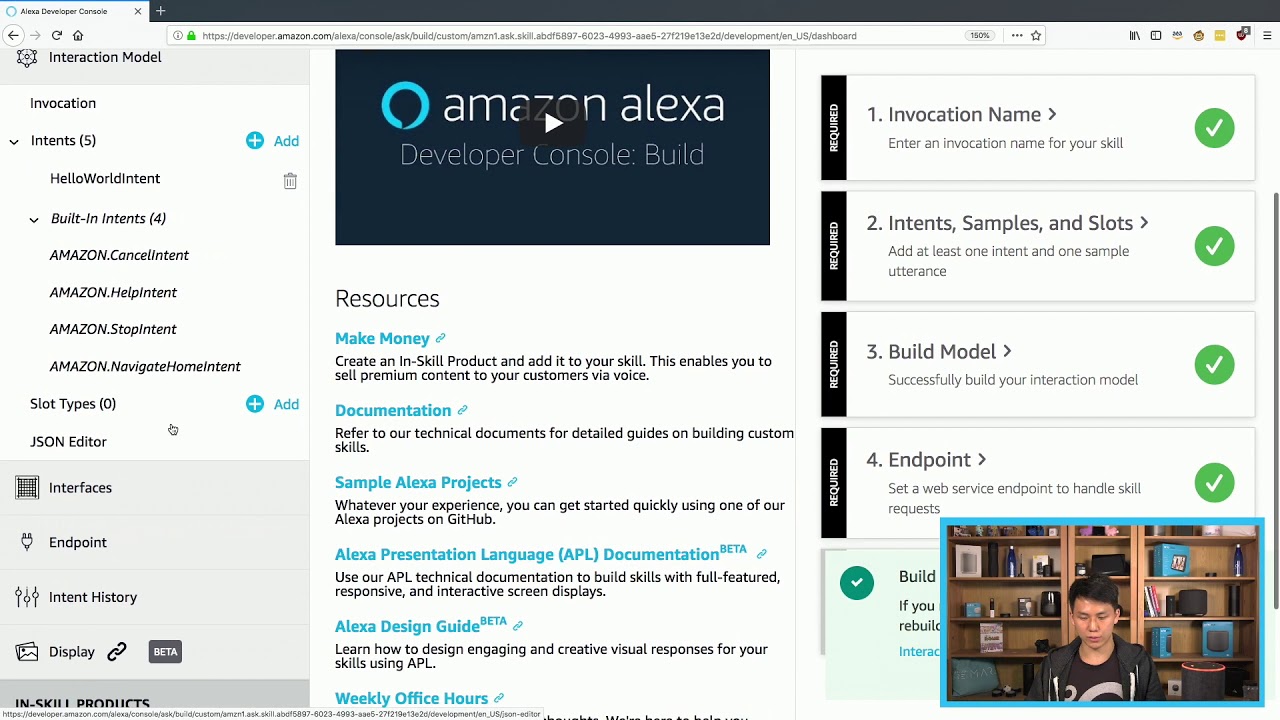Viewport: 1280px width, 720px height.
Task: Open the Sample Alexa Projects link
Action: coord(418,482)
